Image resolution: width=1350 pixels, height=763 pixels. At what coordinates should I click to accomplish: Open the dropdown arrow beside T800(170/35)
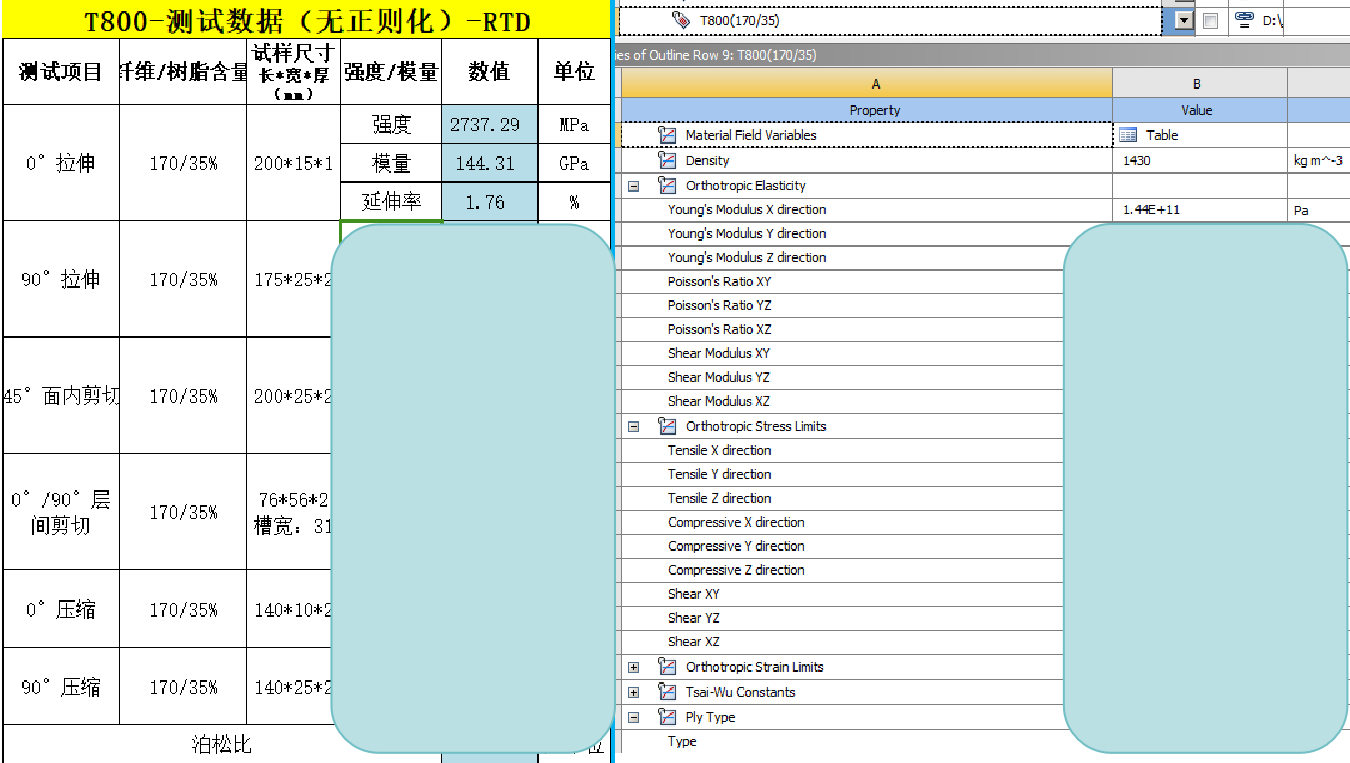tap(1184, 21)
